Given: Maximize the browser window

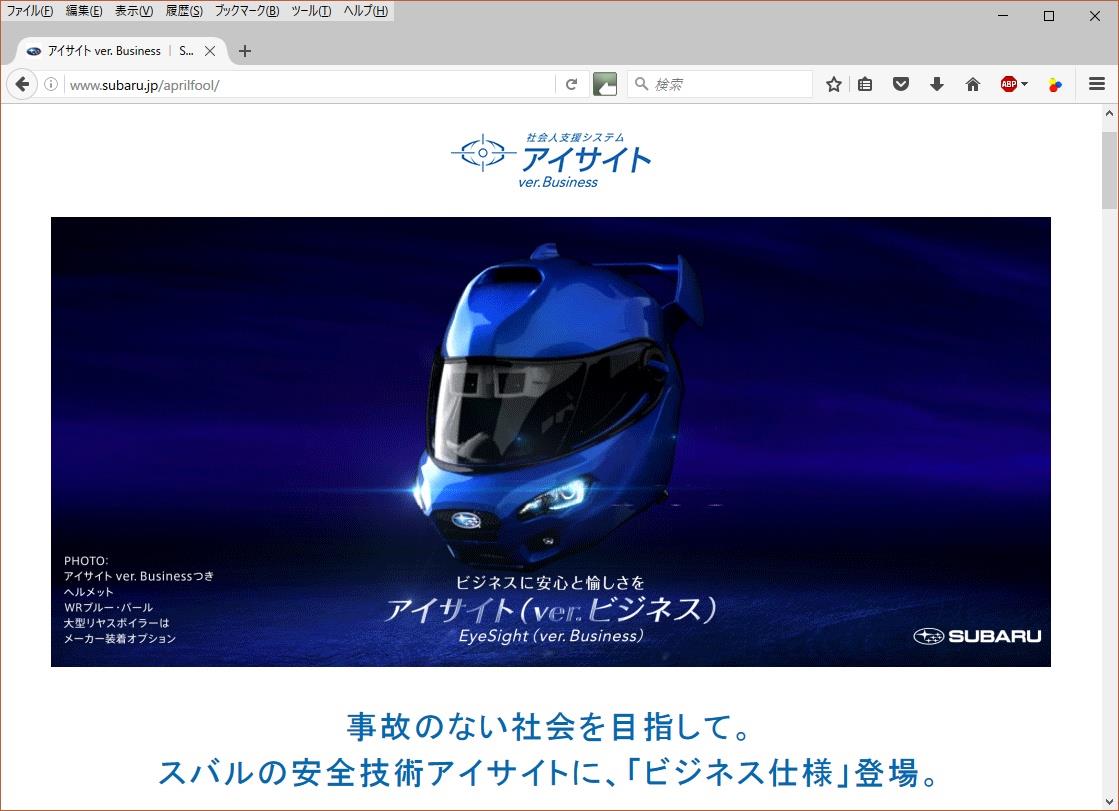Looking at the screenshot, I should tap(1049, 16).
